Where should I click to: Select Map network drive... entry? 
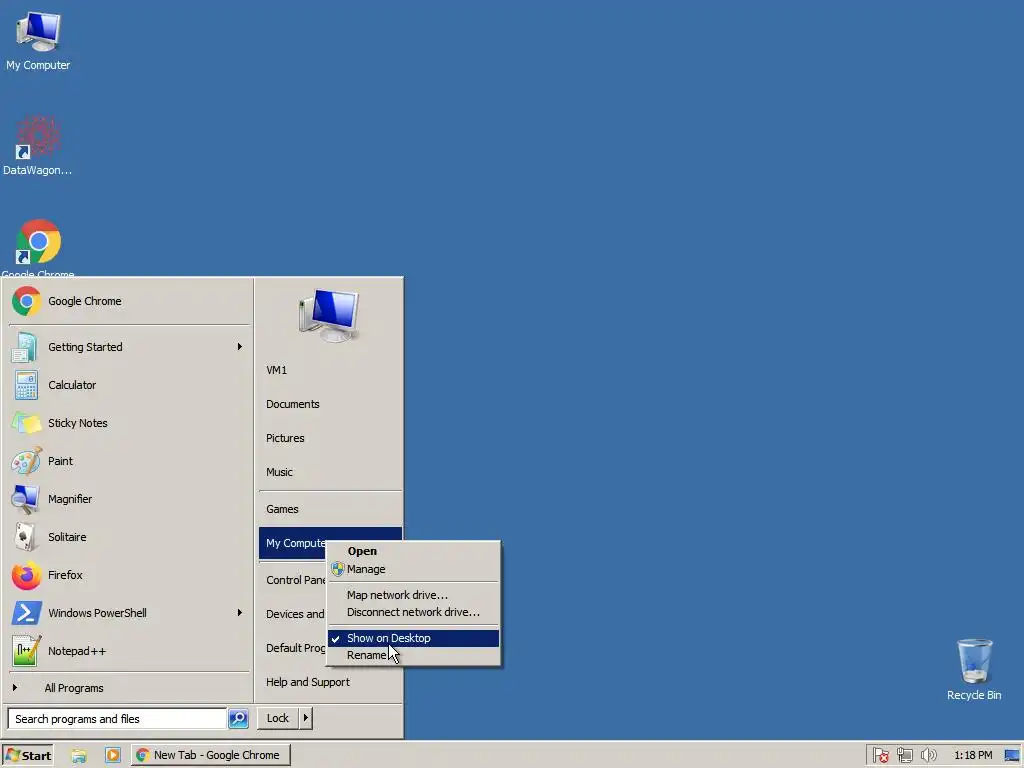point(413,595)
